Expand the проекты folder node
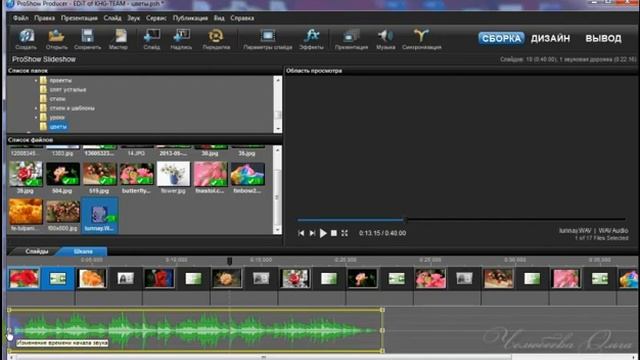 click(x=36, y=80)
